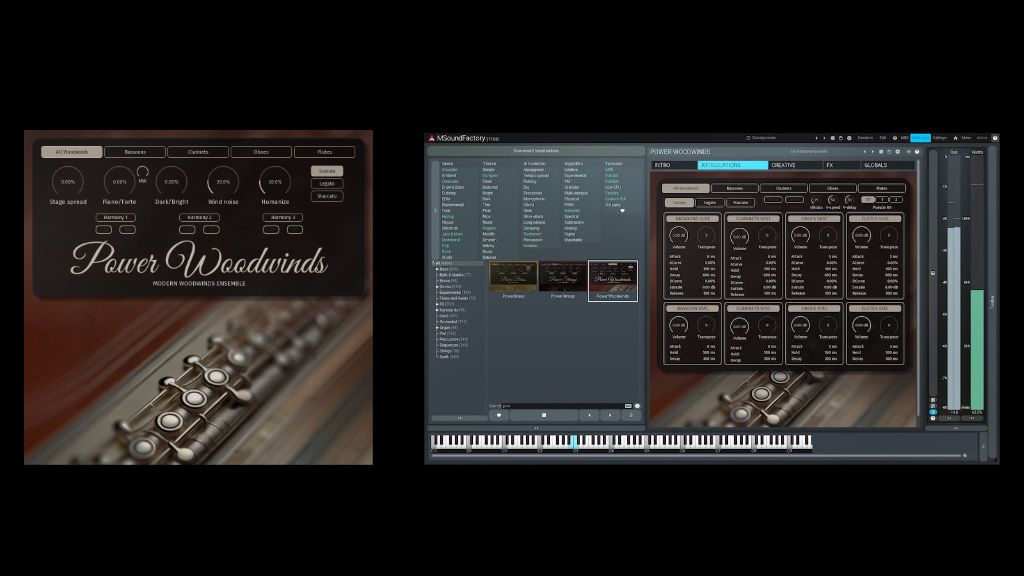
Task: Select Legato mode in large Power Woodwinds panel
Action: pyautogui.click(x=327, y=184)
